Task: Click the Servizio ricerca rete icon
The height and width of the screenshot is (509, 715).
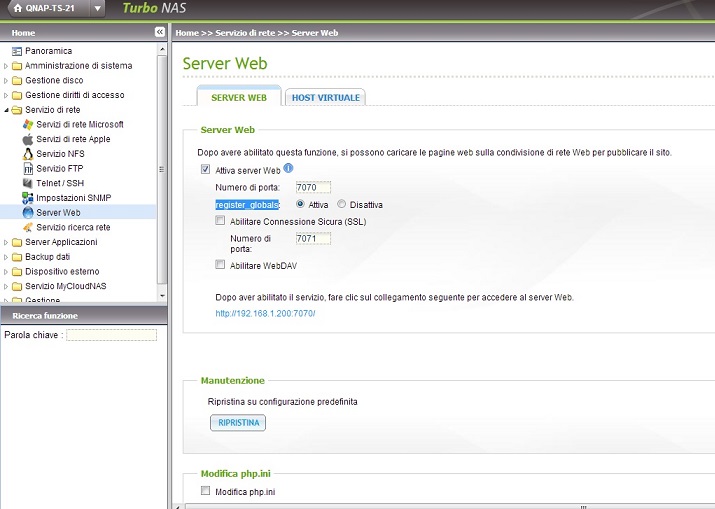Action: pos(28,227)
